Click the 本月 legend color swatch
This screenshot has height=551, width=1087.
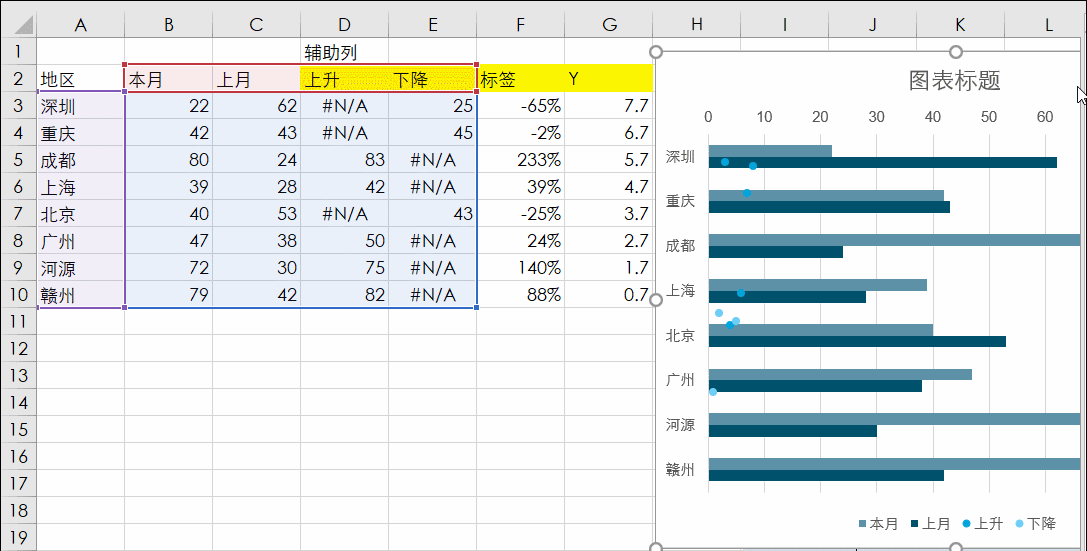pyautogui.click(x=863, y=524)
